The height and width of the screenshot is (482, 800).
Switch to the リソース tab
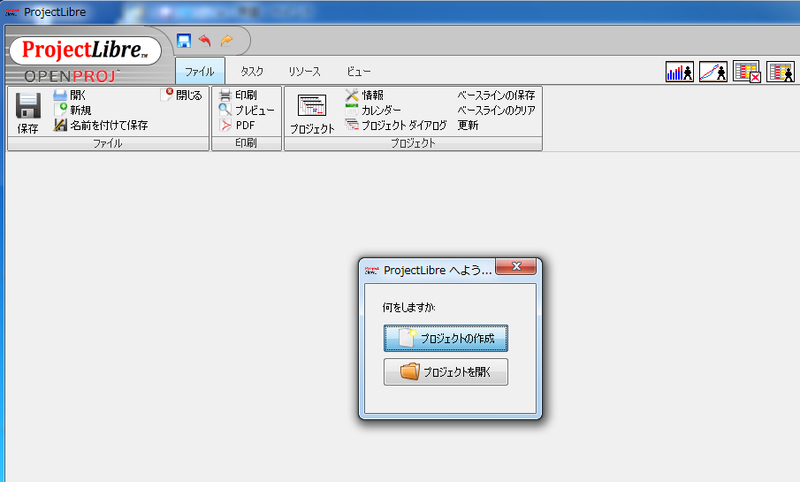[x=305, y=71]
